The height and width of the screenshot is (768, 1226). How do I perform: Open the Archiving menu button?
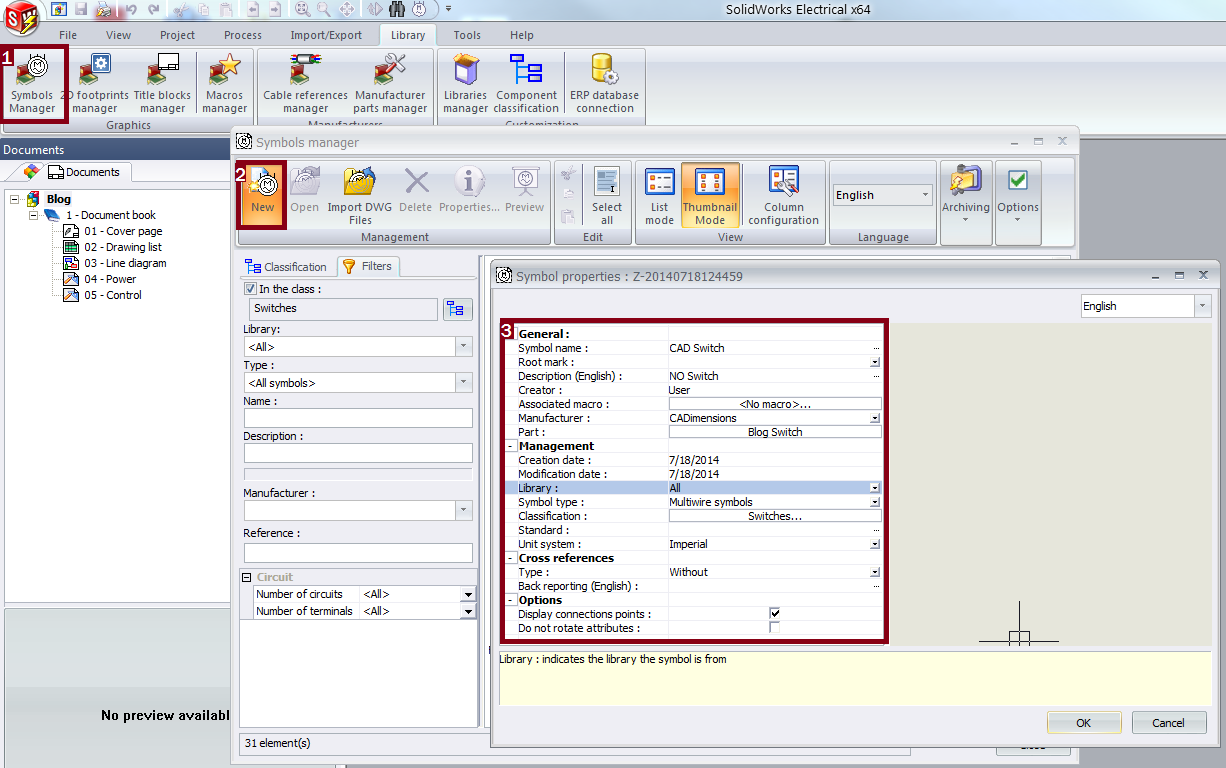coord(965,193)
